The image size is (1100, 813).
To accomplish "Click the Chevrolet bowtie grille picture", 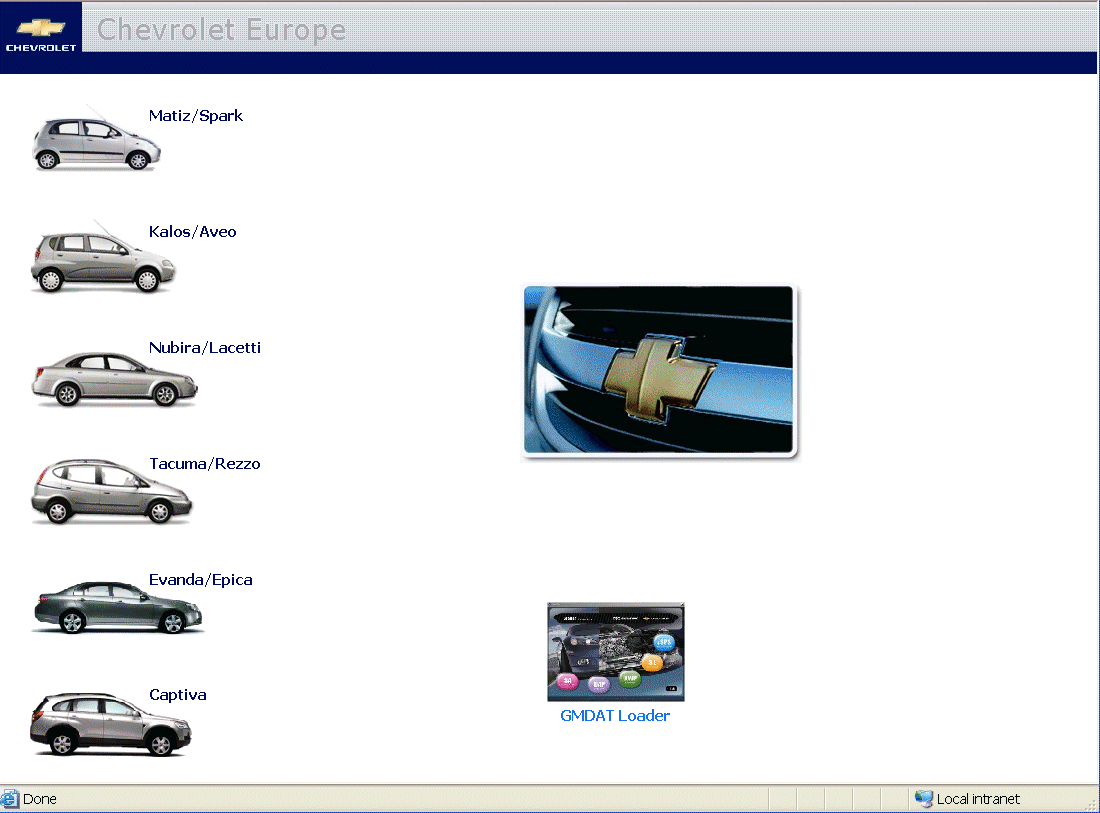I will coord(660,372).
